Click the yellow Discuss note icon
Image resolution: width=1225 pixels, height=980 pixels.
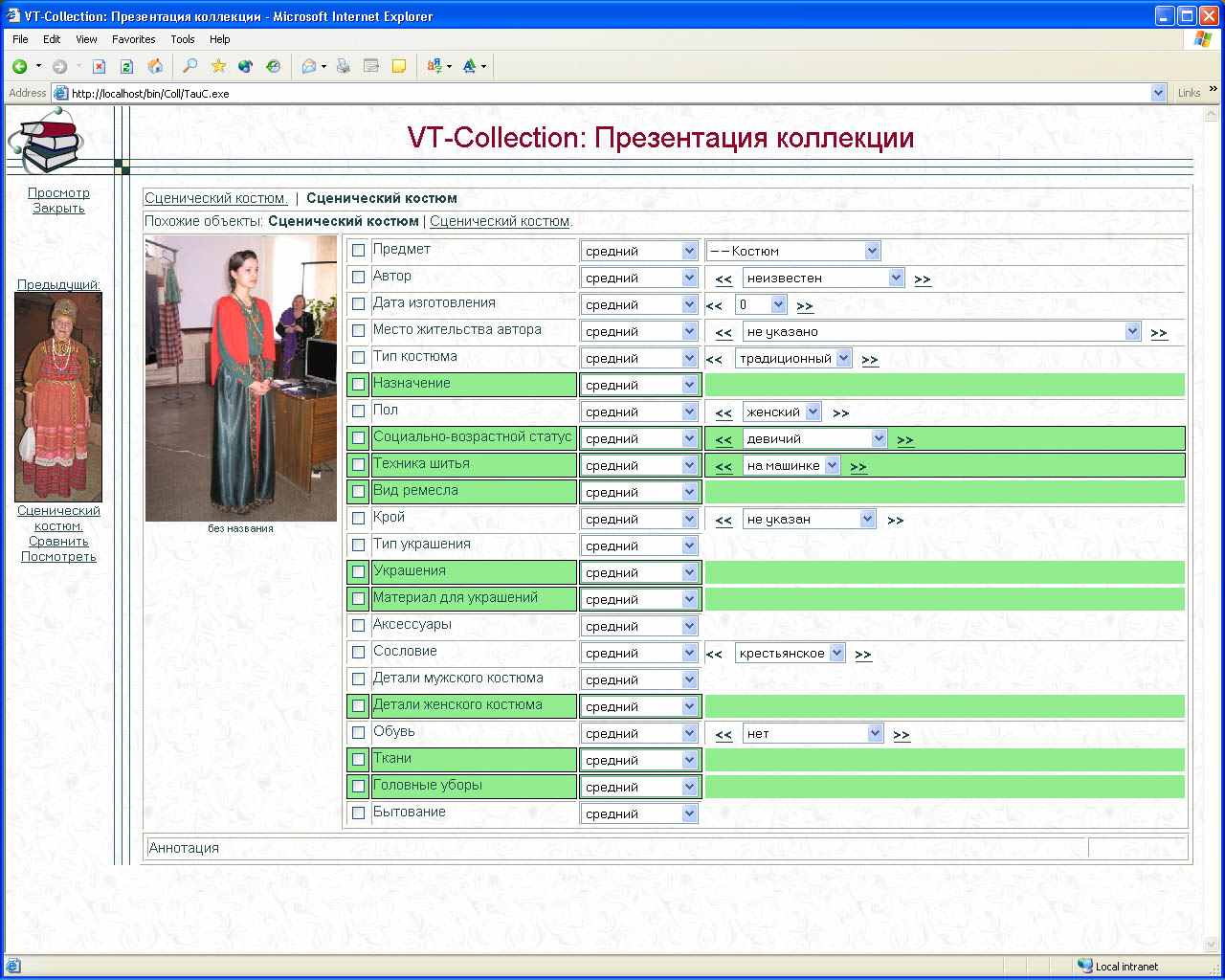click(399, 66)
